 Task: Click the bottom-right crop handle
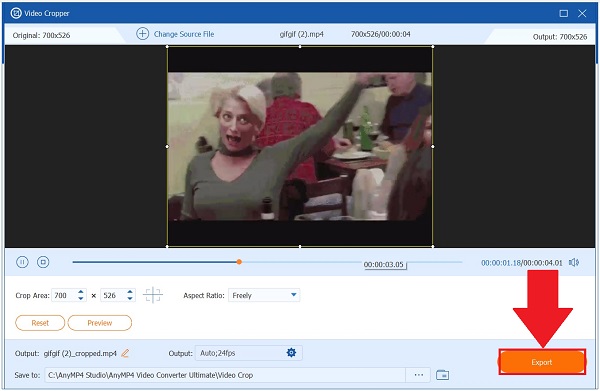433,246
